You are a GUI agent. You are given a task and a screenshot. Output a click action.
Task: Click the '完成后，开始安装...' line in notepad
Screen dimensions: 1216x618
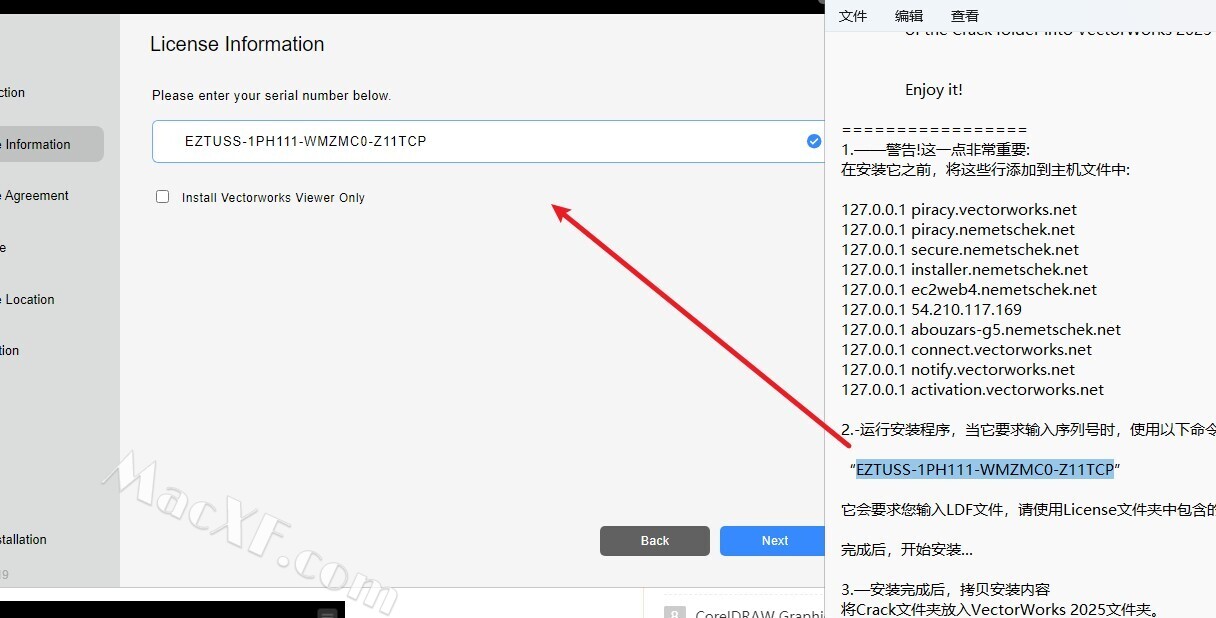tap(906, 550)
